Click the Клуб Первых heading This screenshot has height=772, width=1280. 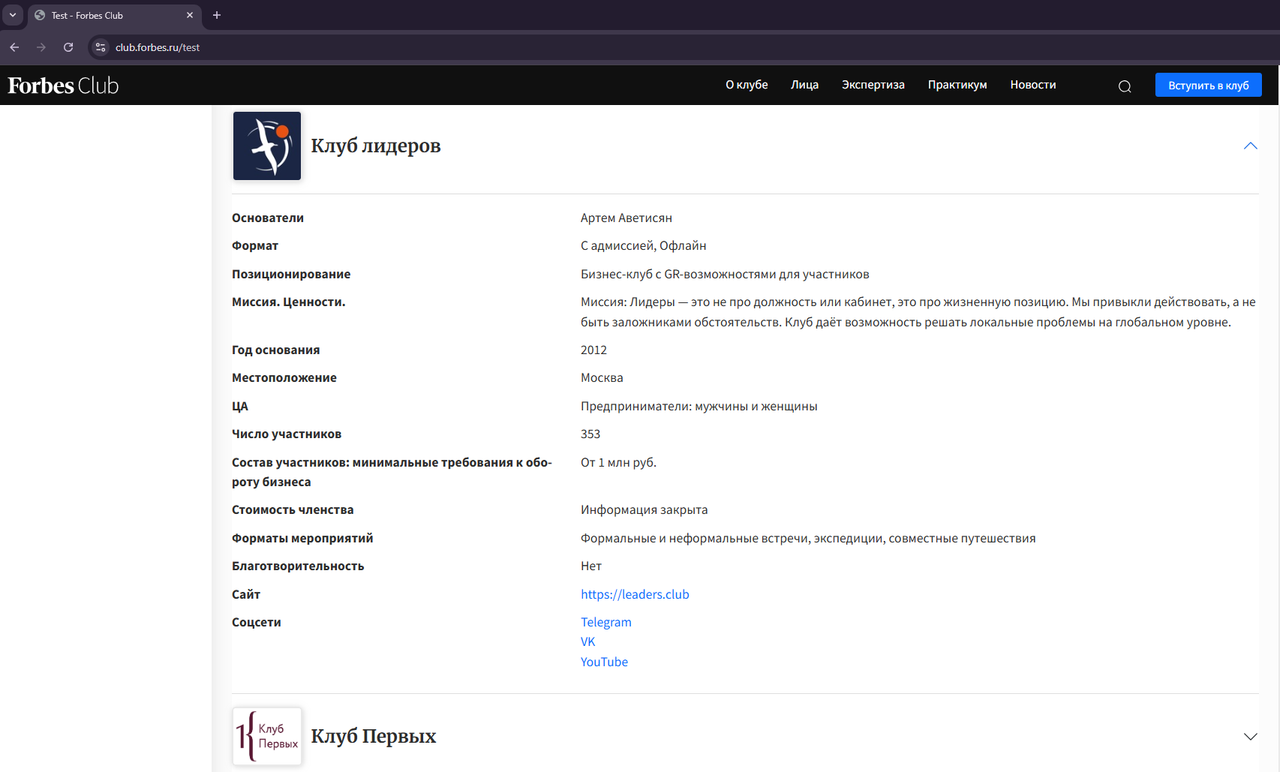[374, 737]
